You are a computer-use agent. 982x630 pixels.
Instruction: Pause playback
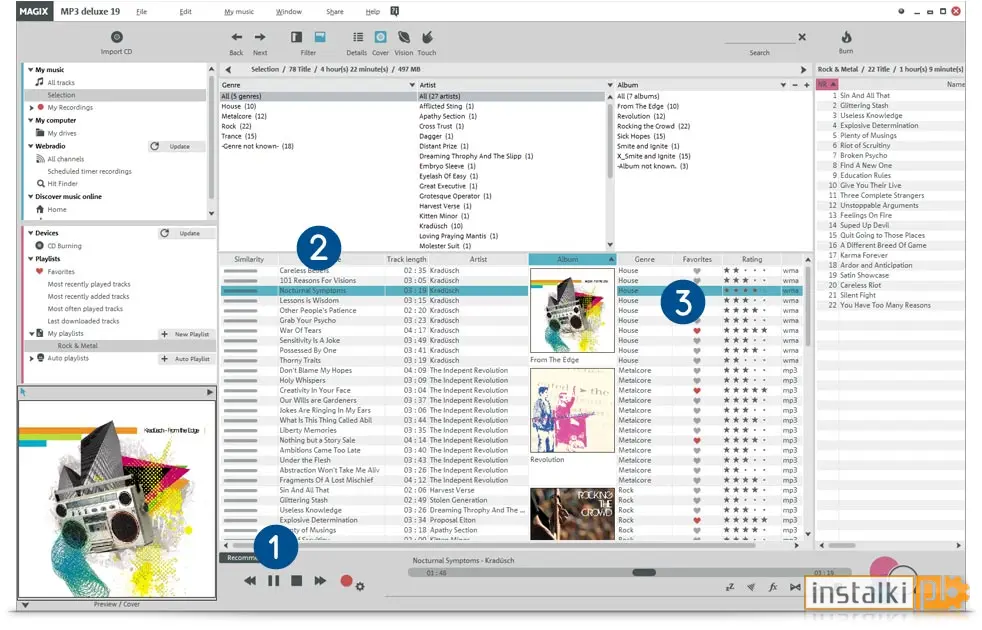pos(274,581)
